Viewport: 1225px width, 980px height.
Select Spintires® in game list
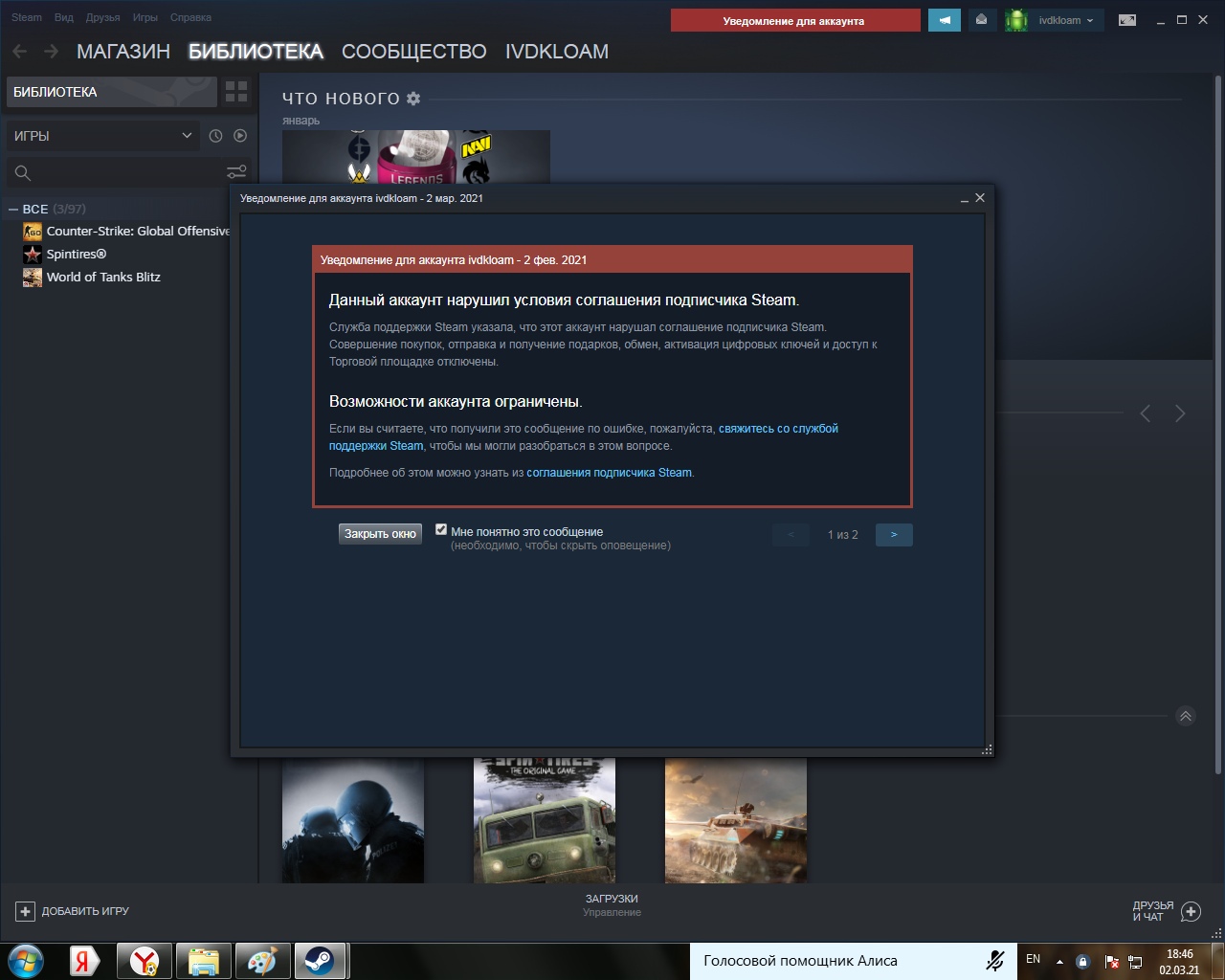click(x=77, y=255)
